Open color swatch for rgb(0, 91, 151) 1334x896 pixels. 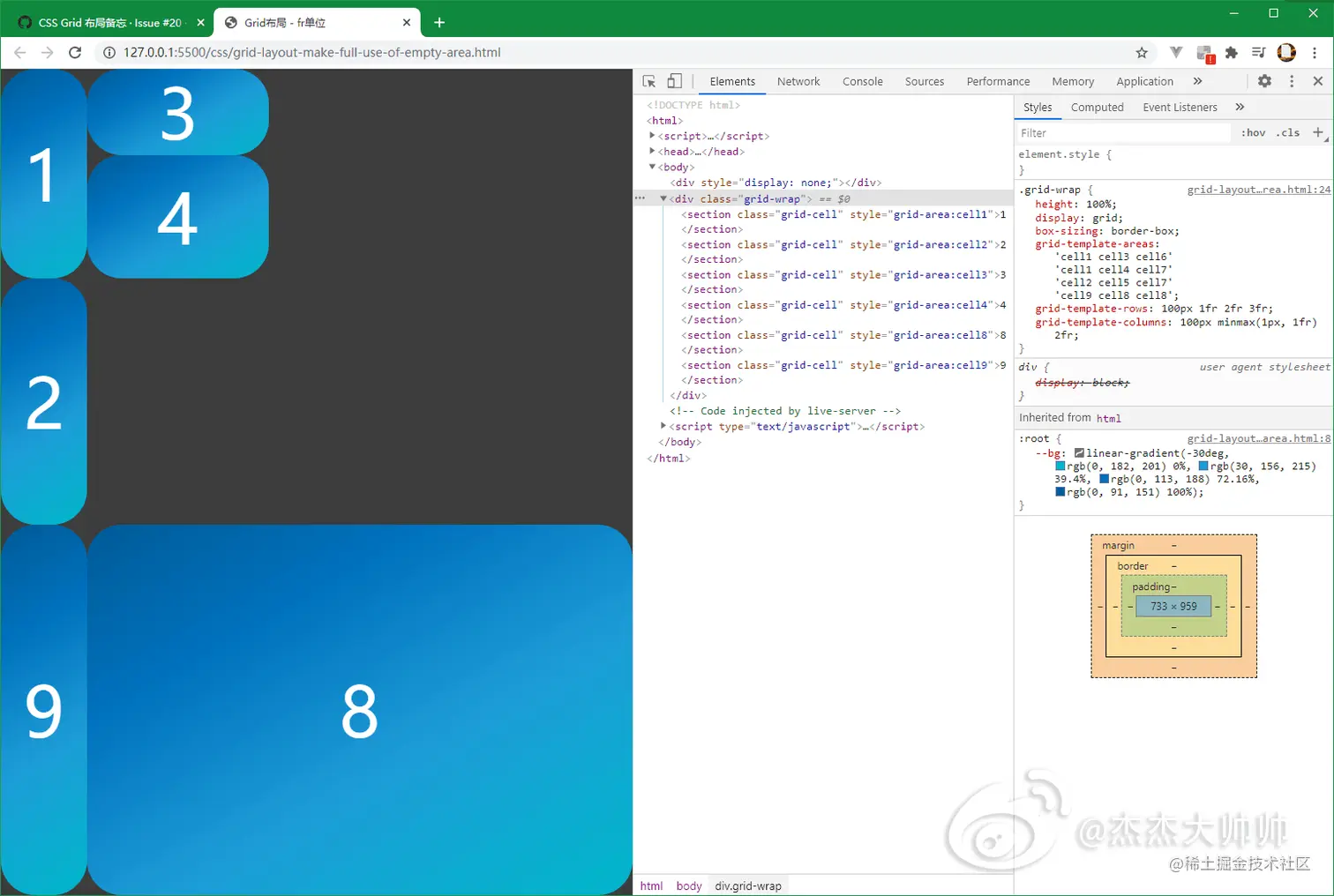point(1060,492)
